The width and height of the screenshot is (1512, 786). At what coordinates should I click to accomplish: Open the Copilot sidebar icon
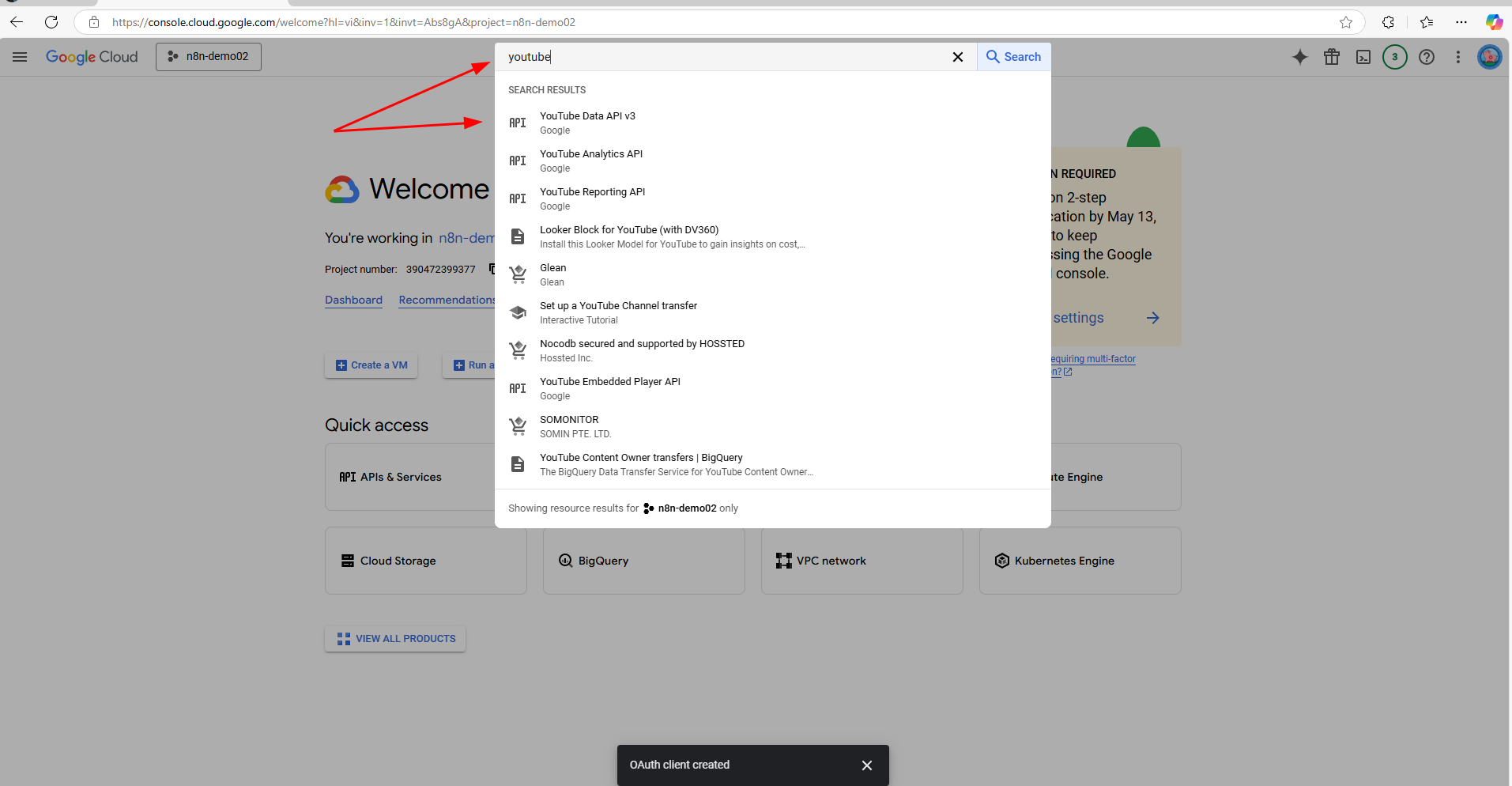[x=1494, y=22]
